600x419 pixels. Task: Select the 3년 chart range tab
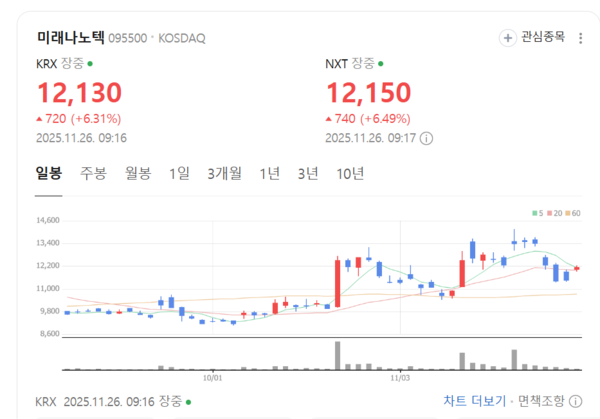coord(308,173)
